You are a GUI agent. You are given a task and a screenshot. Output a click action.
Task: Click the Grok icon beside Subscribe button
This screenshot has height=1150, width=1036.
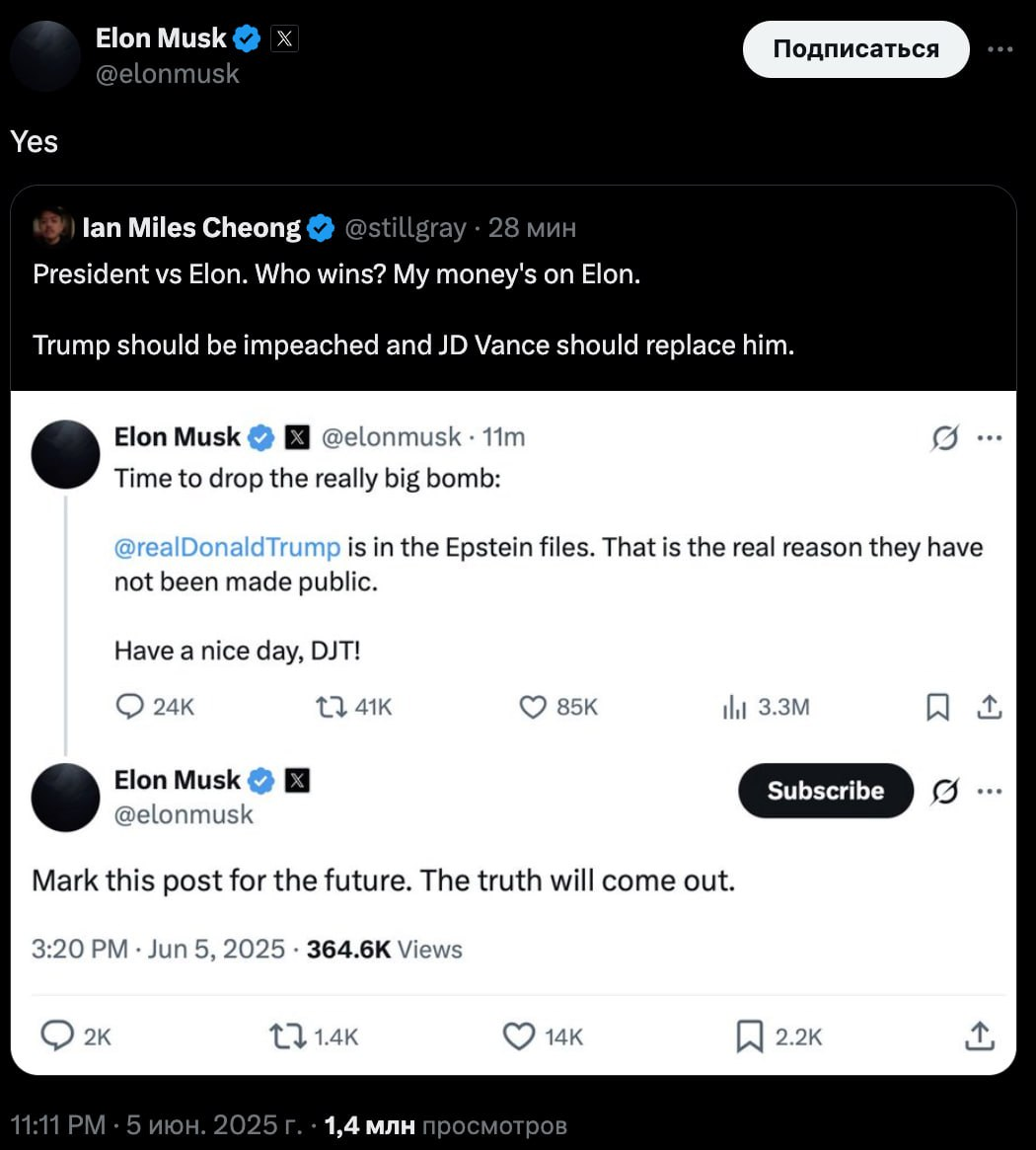point(945,791)
